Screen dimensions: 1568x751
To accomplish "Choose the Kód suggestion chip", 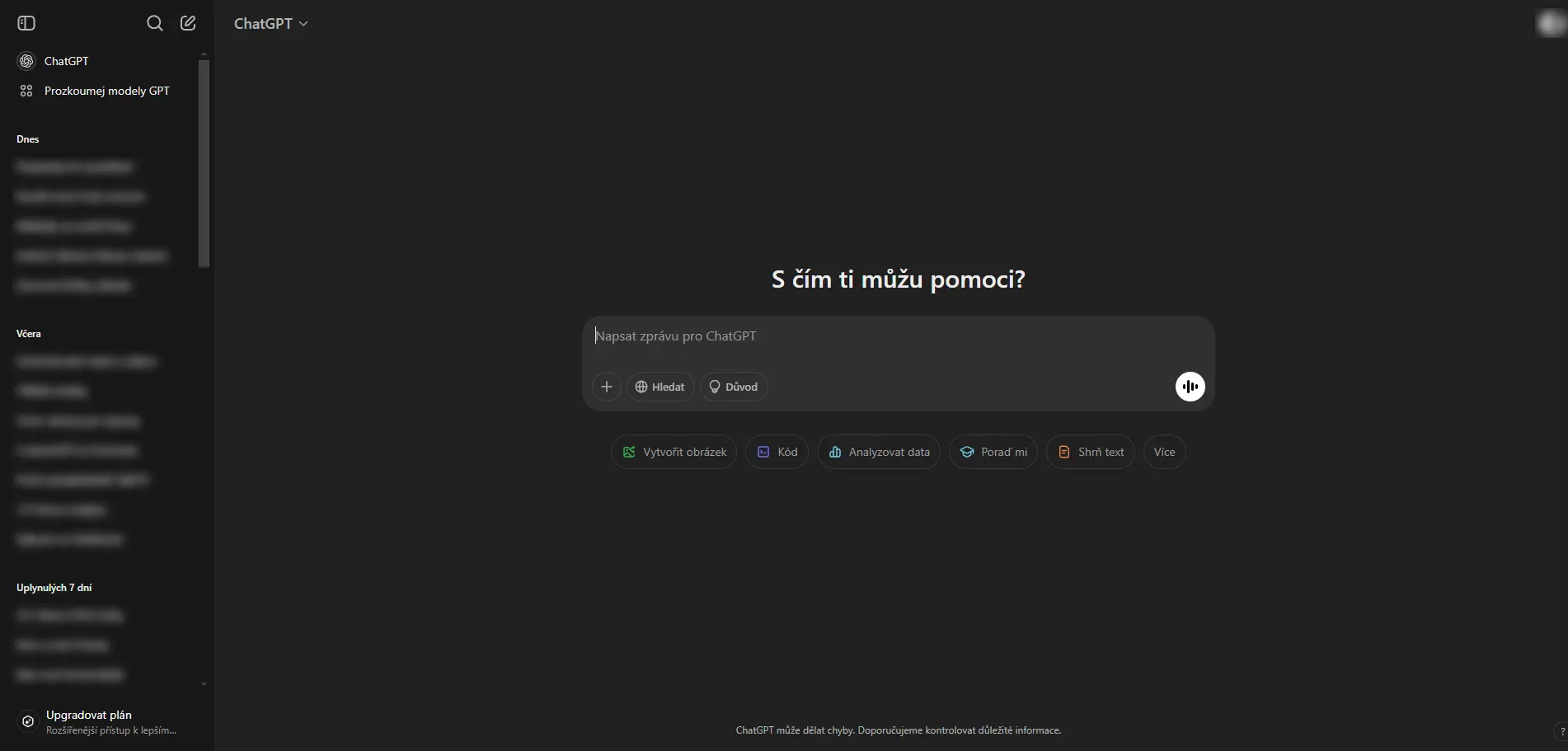I will point(777,452).
